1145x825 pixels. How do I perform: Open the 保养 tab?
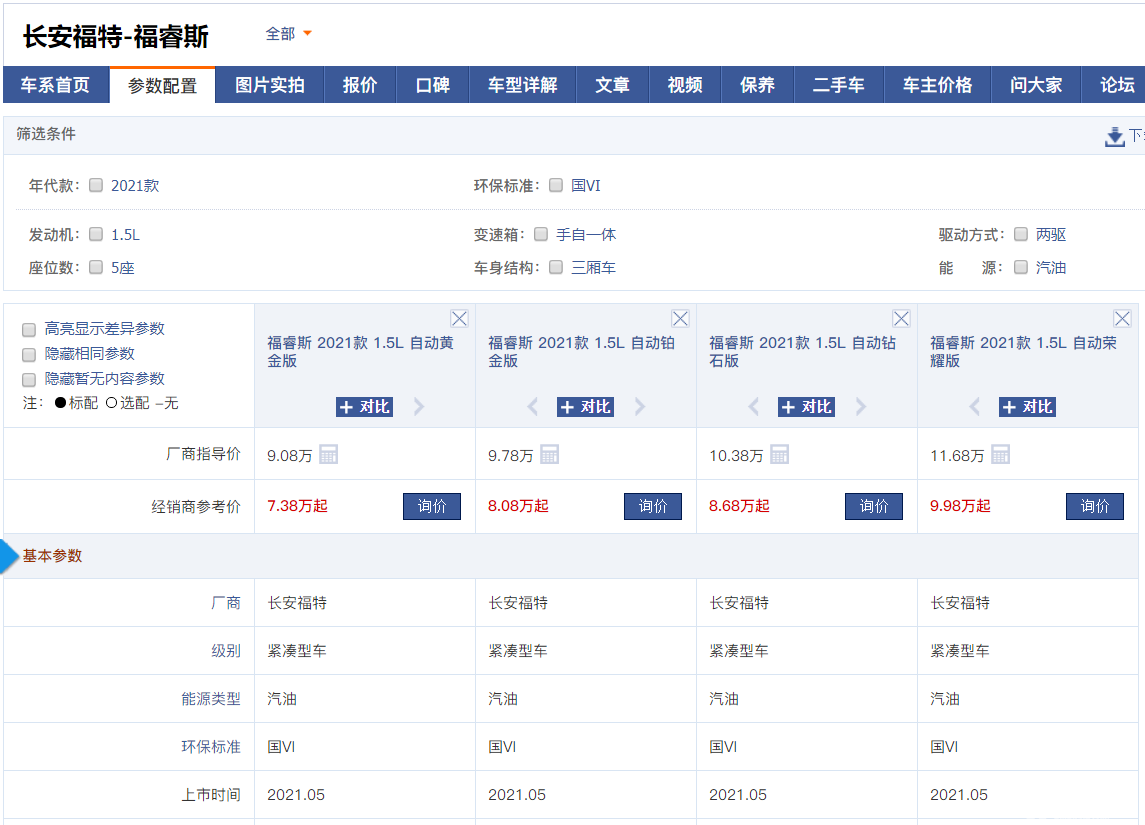757,85
